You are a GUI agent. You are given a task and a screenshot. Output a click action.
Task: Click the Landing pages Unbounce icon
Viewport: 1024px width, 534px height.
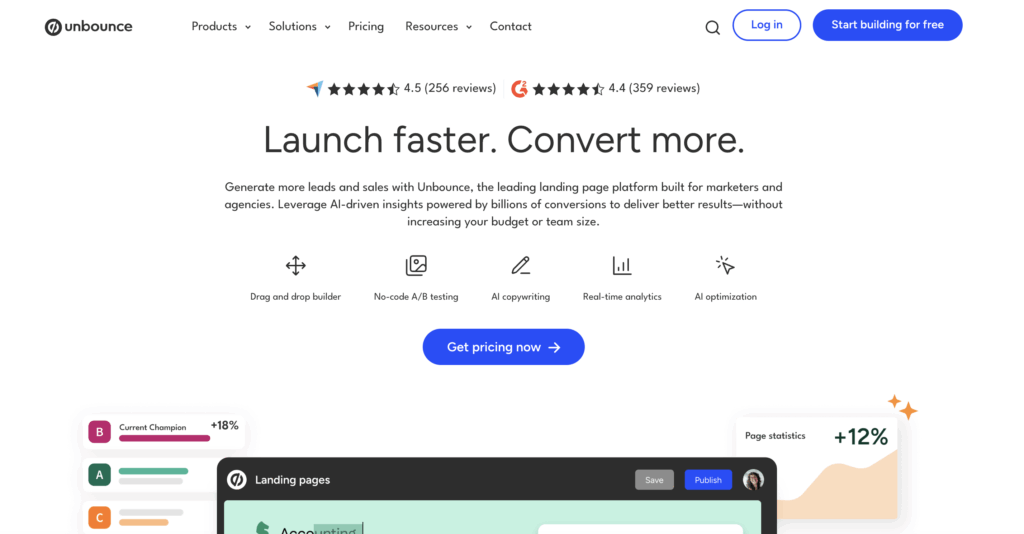click(x=236, y=480)
